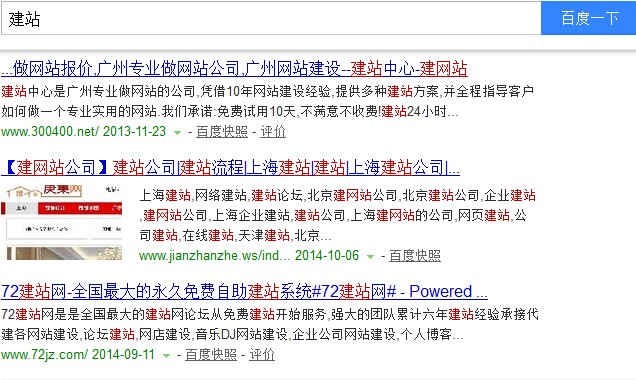Expand dropdown arrow next to www.300400.net

tap(177, 132)
